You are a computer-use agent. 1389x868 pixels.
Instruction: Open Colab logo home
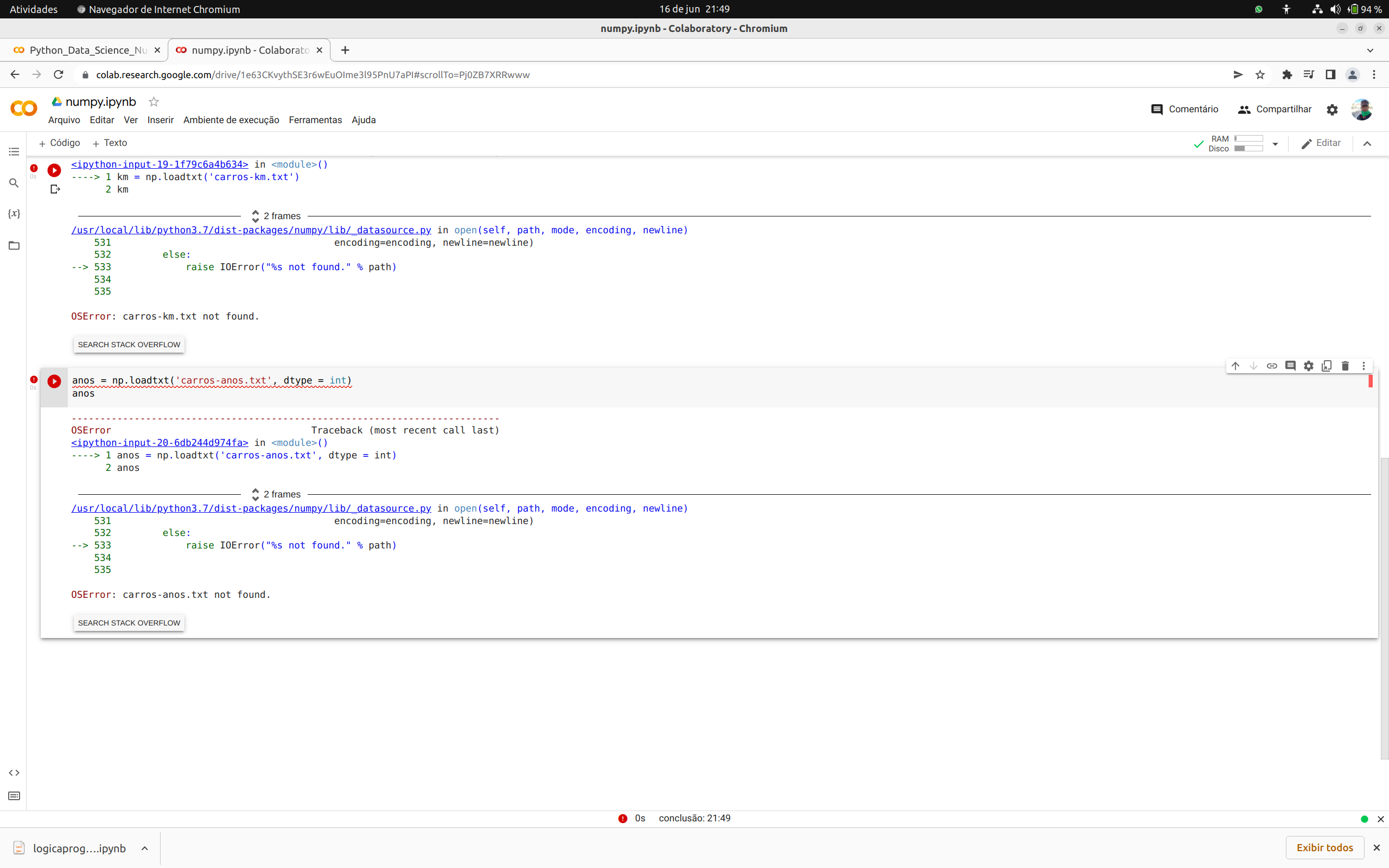[x=23, y=108]
